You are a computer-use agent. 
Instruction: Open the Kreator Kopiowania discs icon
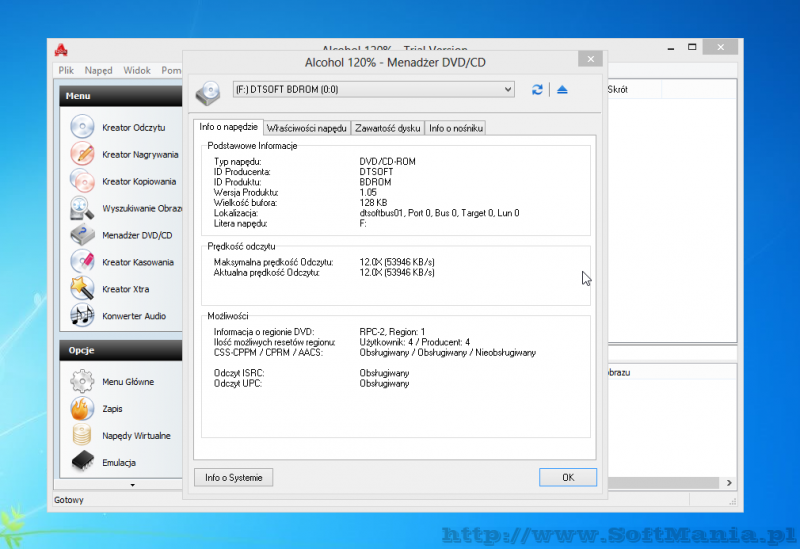coord(82,181)
